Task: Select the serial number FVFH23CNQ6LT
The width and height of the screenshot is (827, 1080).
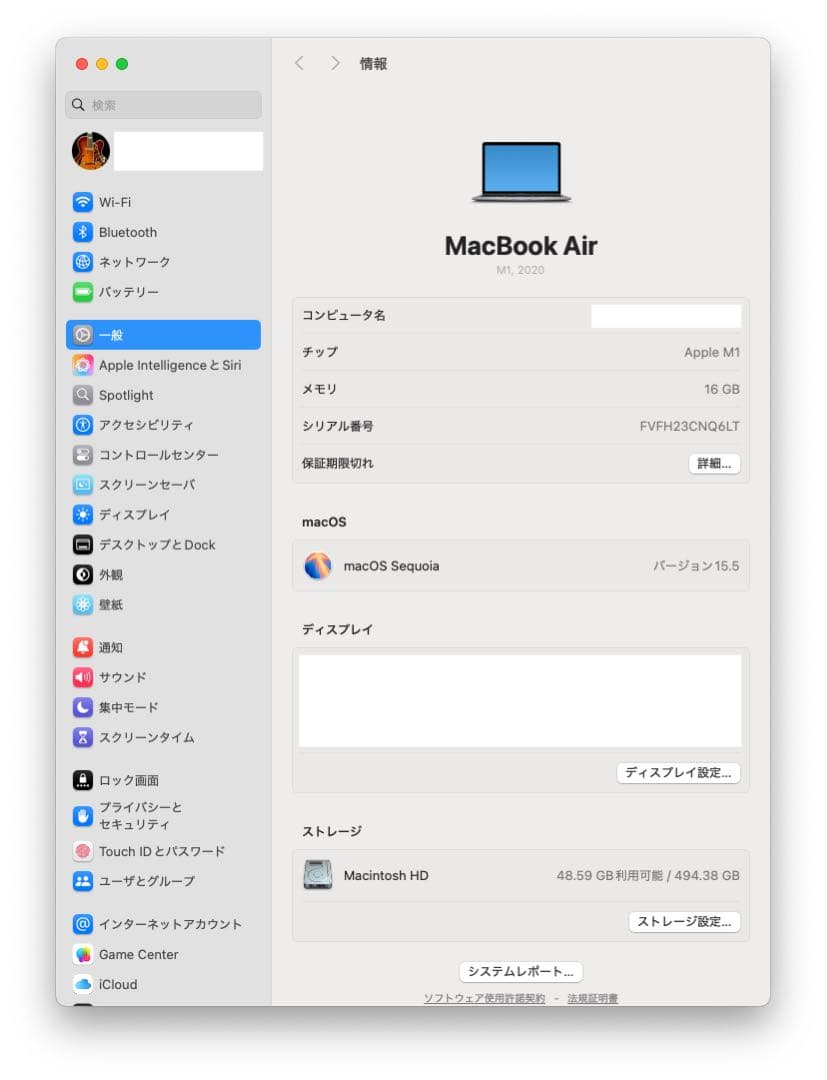Action: pyautogui.click(x=689, y=426)
